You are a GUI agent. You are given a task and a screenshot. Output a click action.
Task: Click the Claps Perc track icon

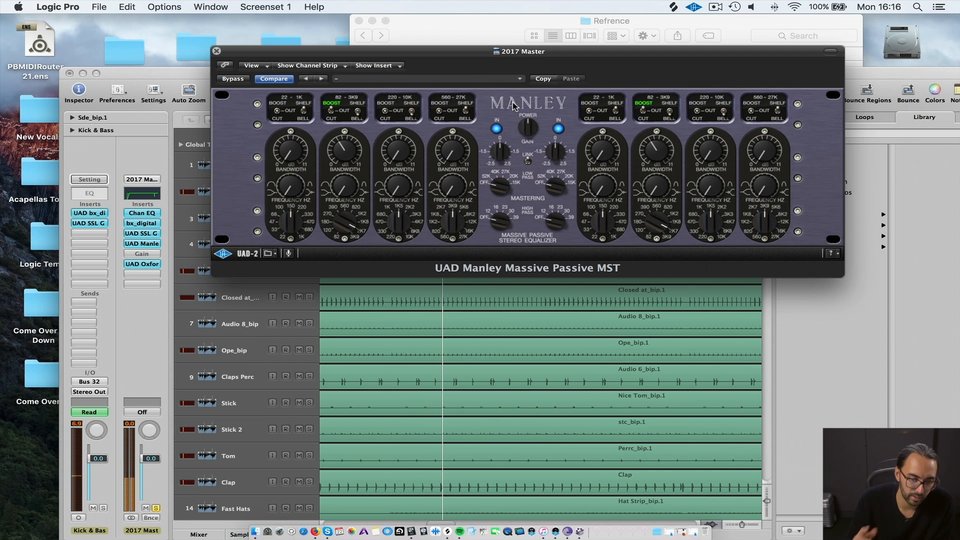pos(206,376)
